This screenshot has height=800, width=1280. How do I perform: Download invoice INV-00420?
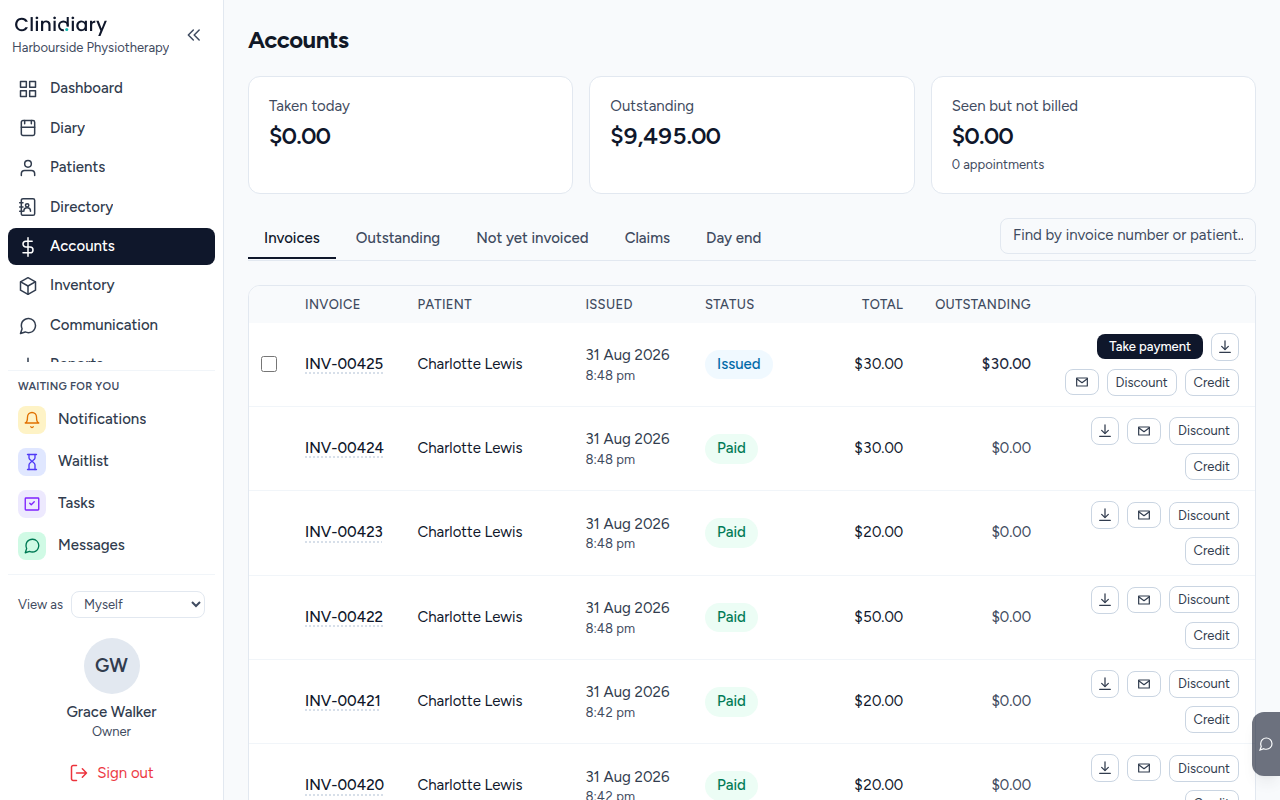coord(1105,768)
